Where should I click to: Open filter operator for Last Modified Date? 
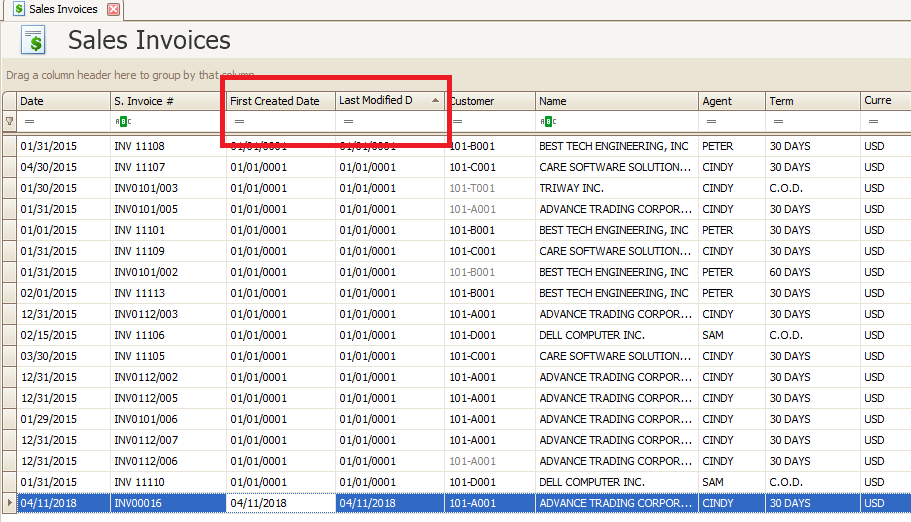point(349,121)
